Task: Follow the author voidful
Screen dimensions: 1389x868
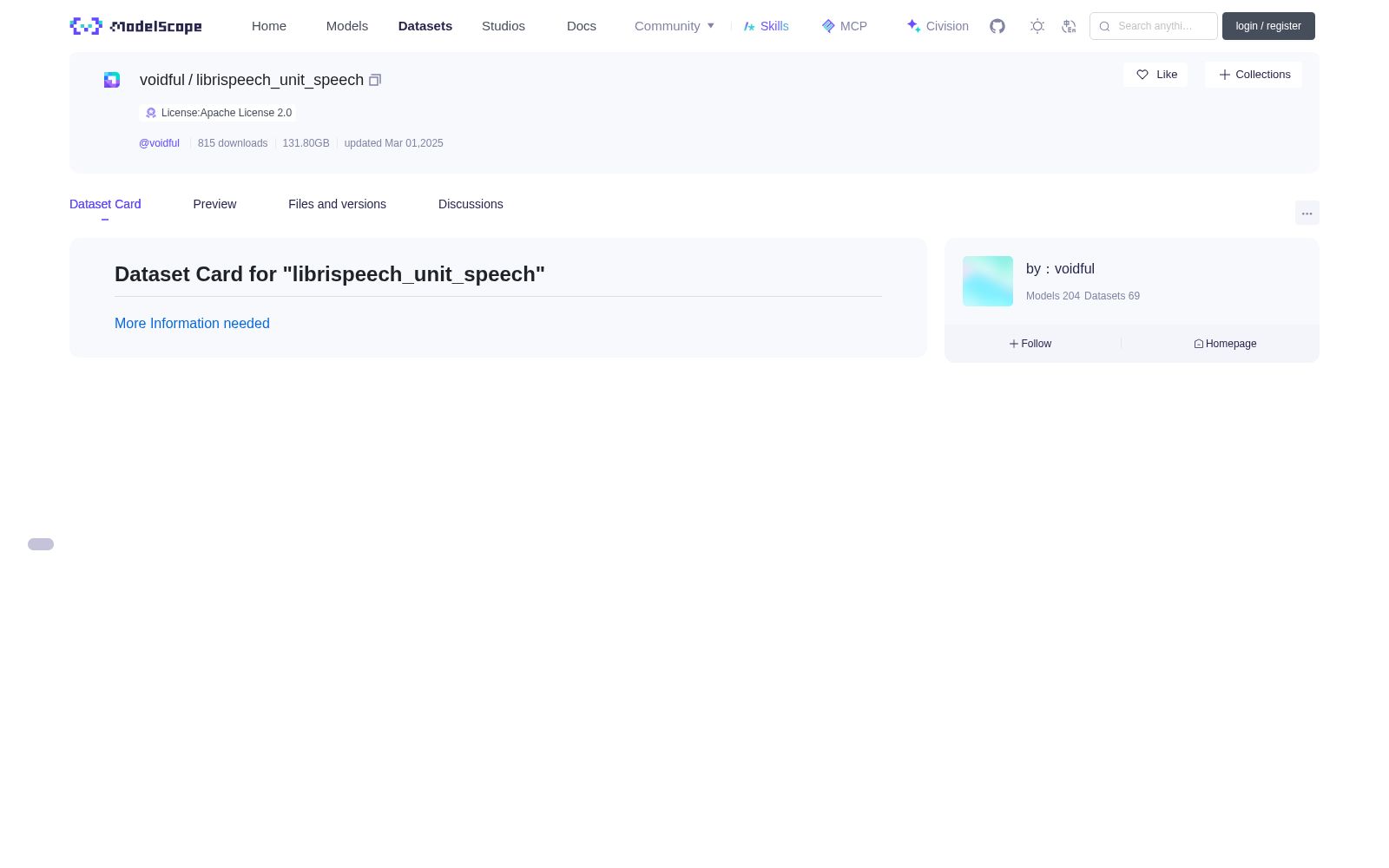Action: pos(1030,344)
